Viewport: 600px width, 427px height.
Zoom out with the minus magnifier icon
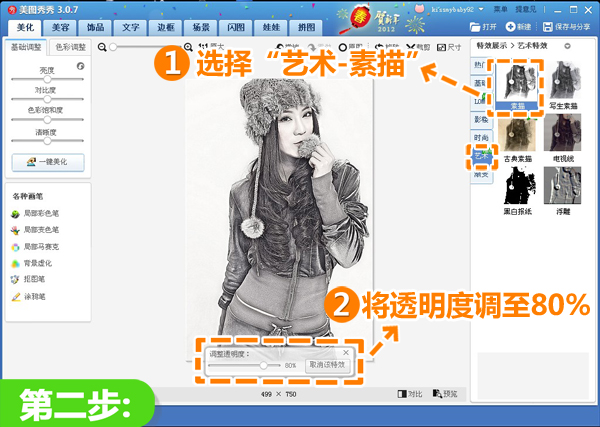pos(102,47)
